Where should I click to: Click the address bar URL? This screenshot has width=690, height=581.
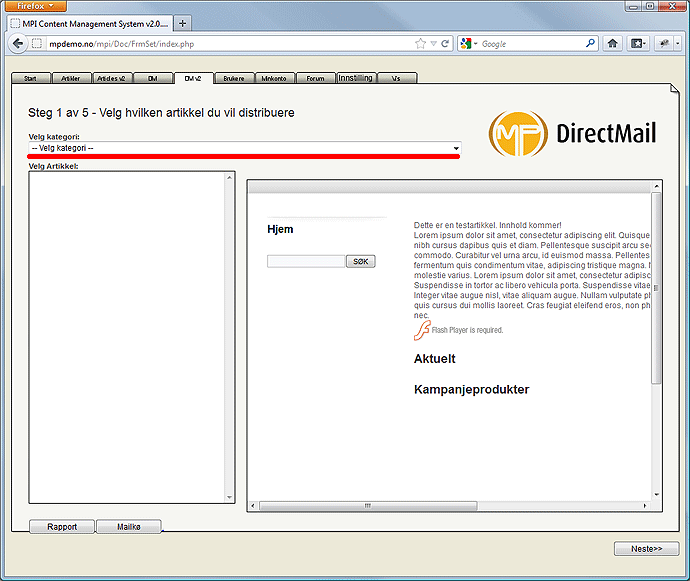pos(122,44)
